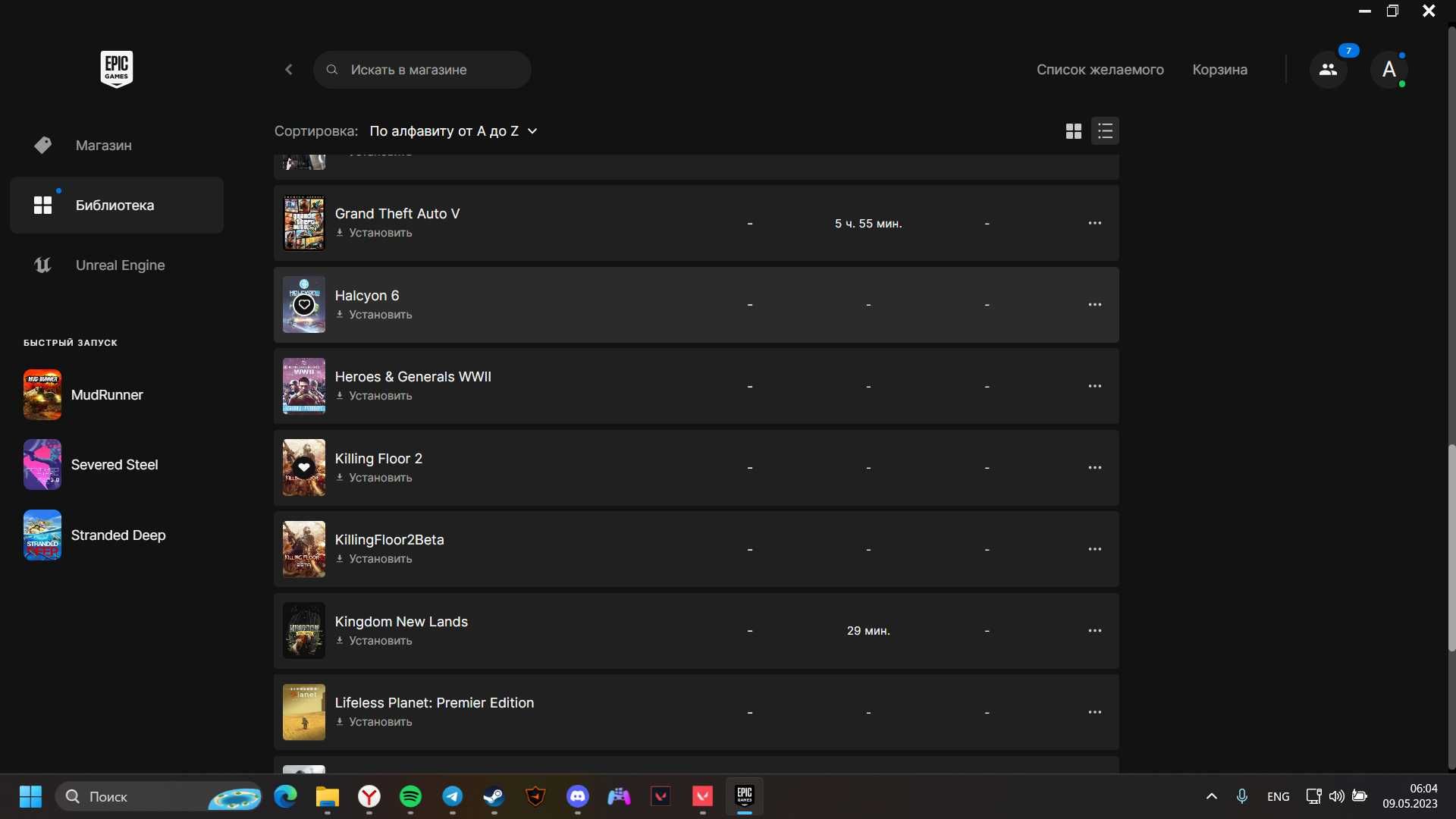Open the friends list icon

[1328, 70]
